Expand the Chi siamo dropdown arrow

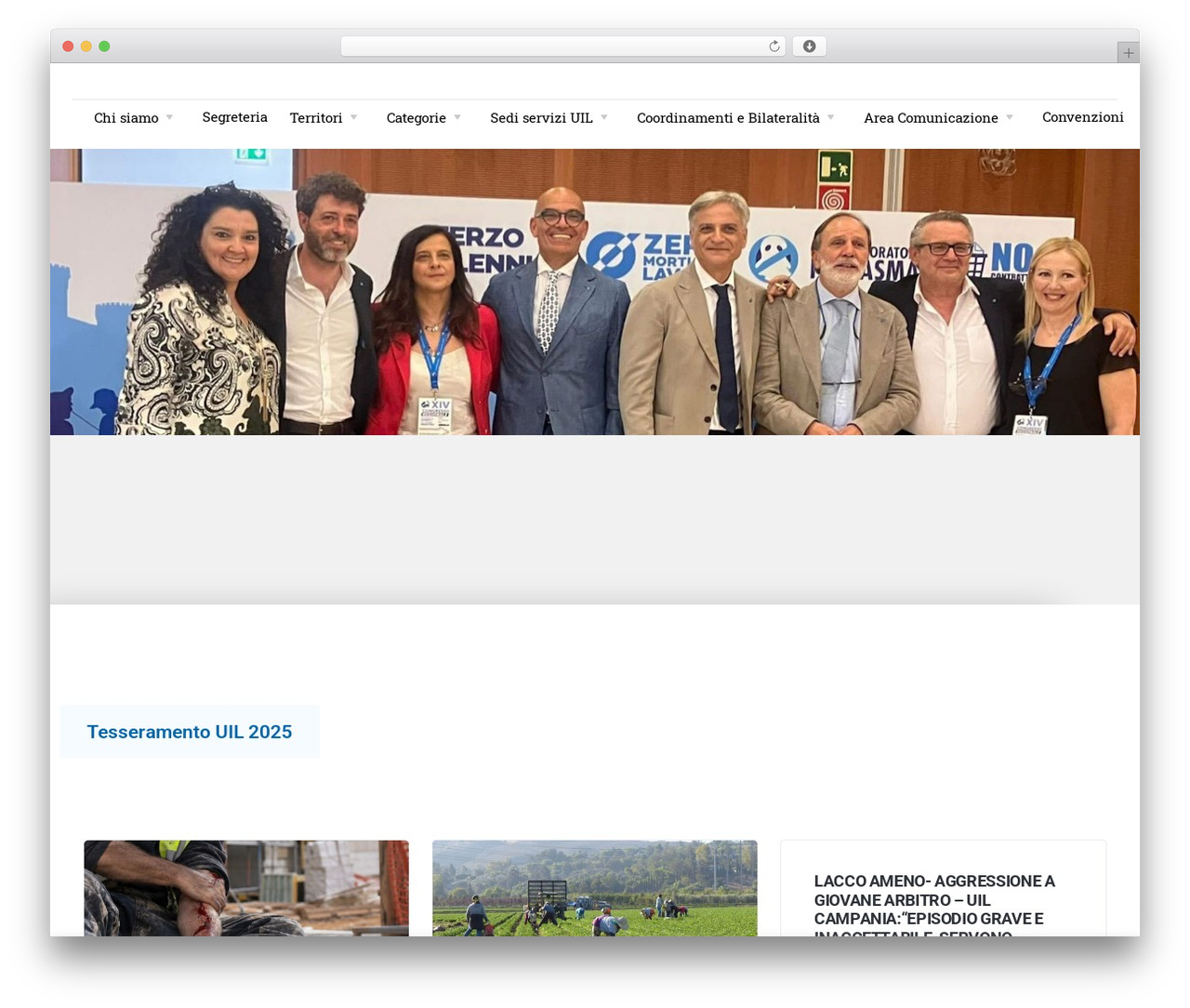pyautogui.click(x=169, y=117)
